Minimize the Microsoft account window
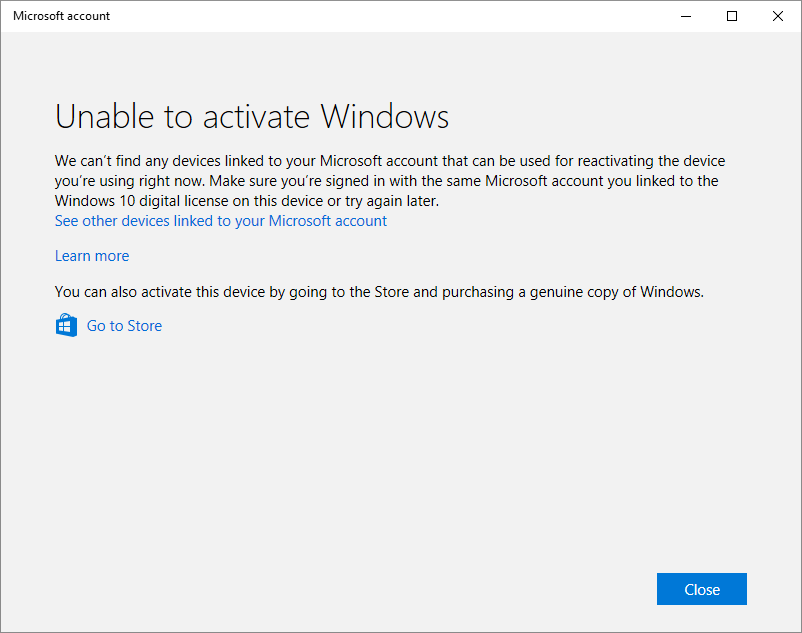This screenshot has width=802, height=633. (686, 16)
